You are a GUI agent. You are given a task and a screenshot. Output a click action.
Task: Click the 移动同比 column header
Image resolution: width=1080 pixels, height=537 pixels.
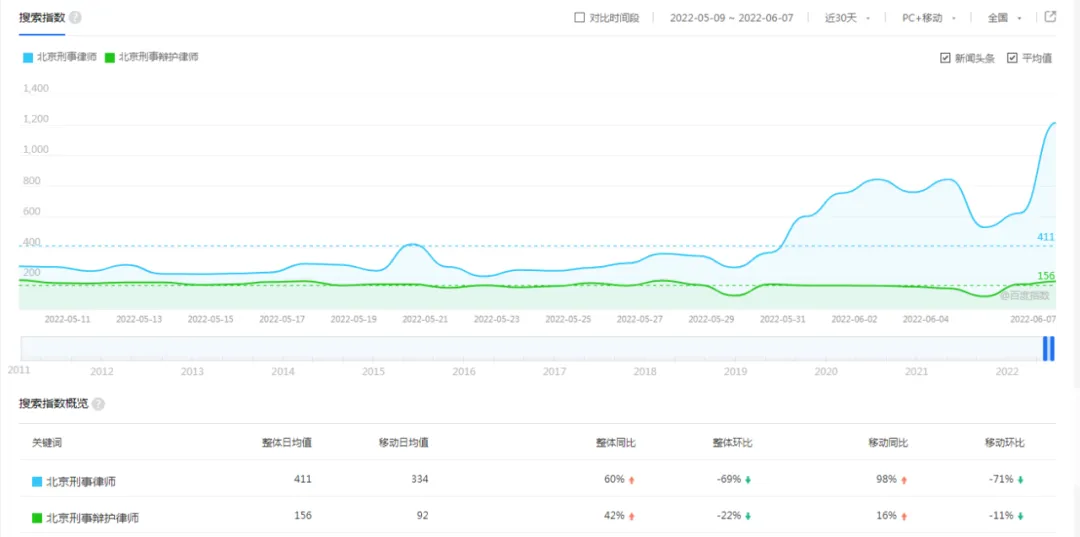(888, 443)
